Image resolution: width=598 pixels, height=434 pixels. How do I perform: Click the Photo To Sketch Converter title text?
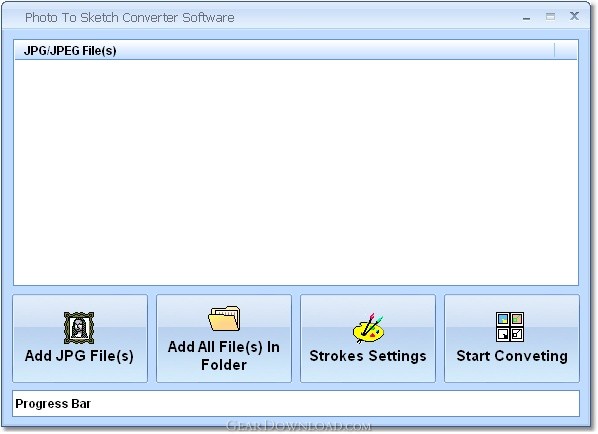[130, 18]
